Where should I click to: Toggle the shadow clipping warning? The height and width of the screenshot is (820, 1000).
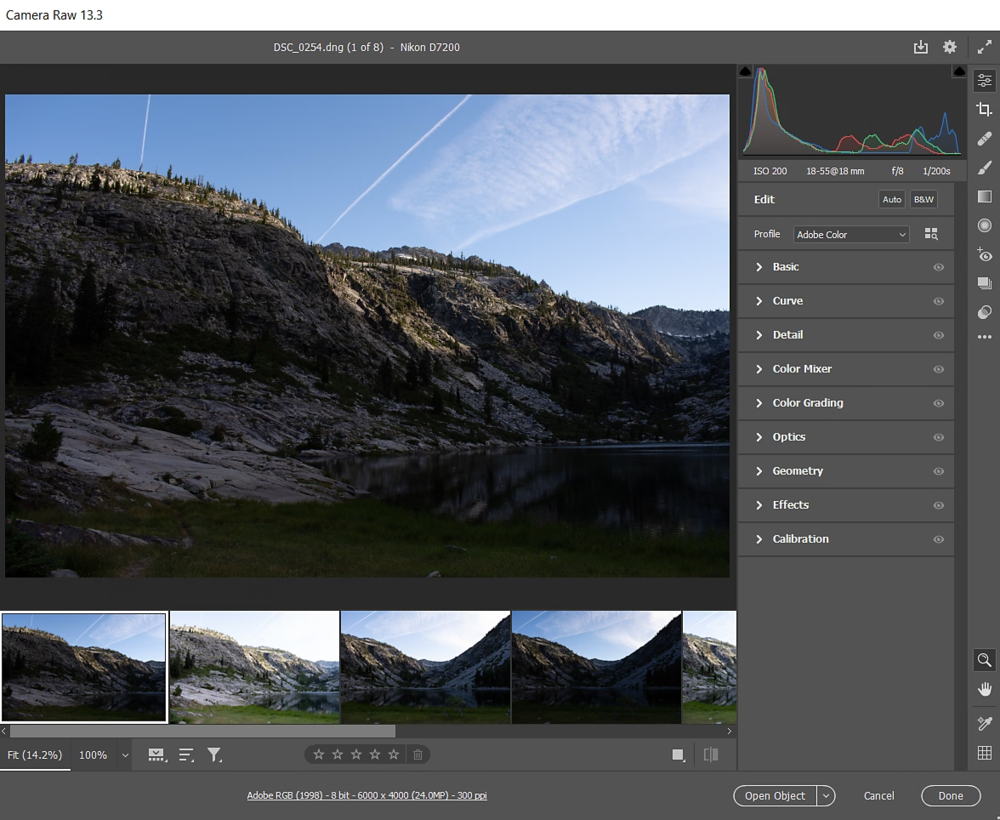point(744,70)
